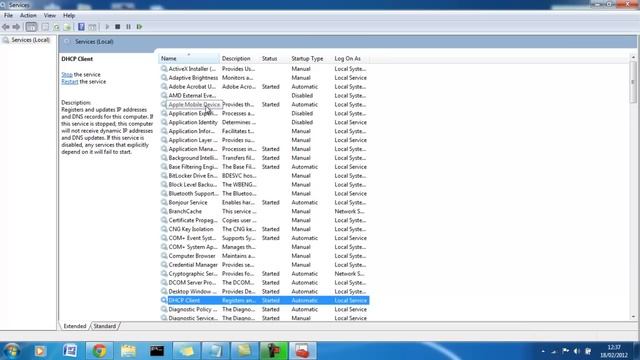
Task: Click the Refresh toolbar icon
Action: coord(56,27)
